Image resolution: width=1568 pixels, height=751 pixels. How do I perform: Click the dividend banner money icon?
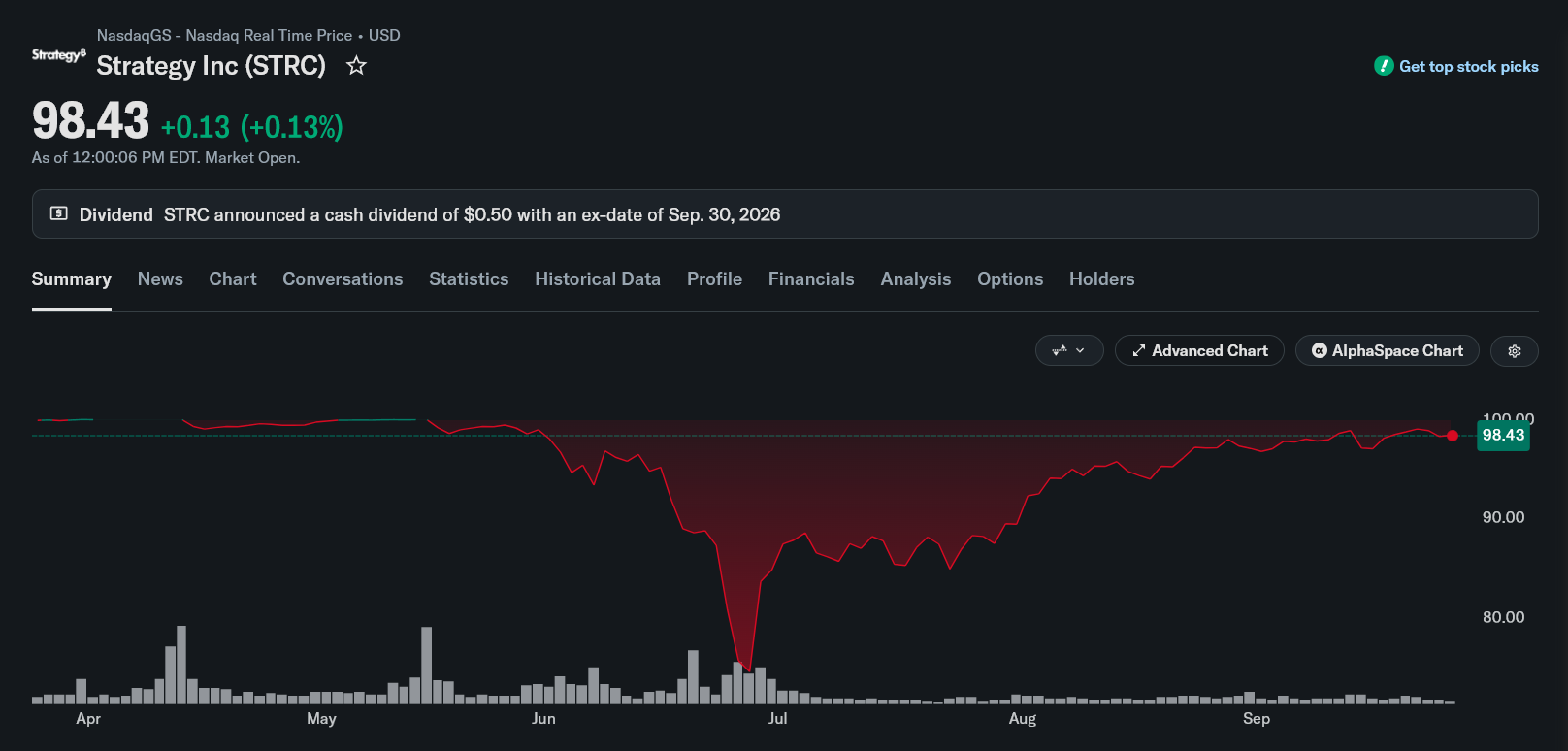59,213
